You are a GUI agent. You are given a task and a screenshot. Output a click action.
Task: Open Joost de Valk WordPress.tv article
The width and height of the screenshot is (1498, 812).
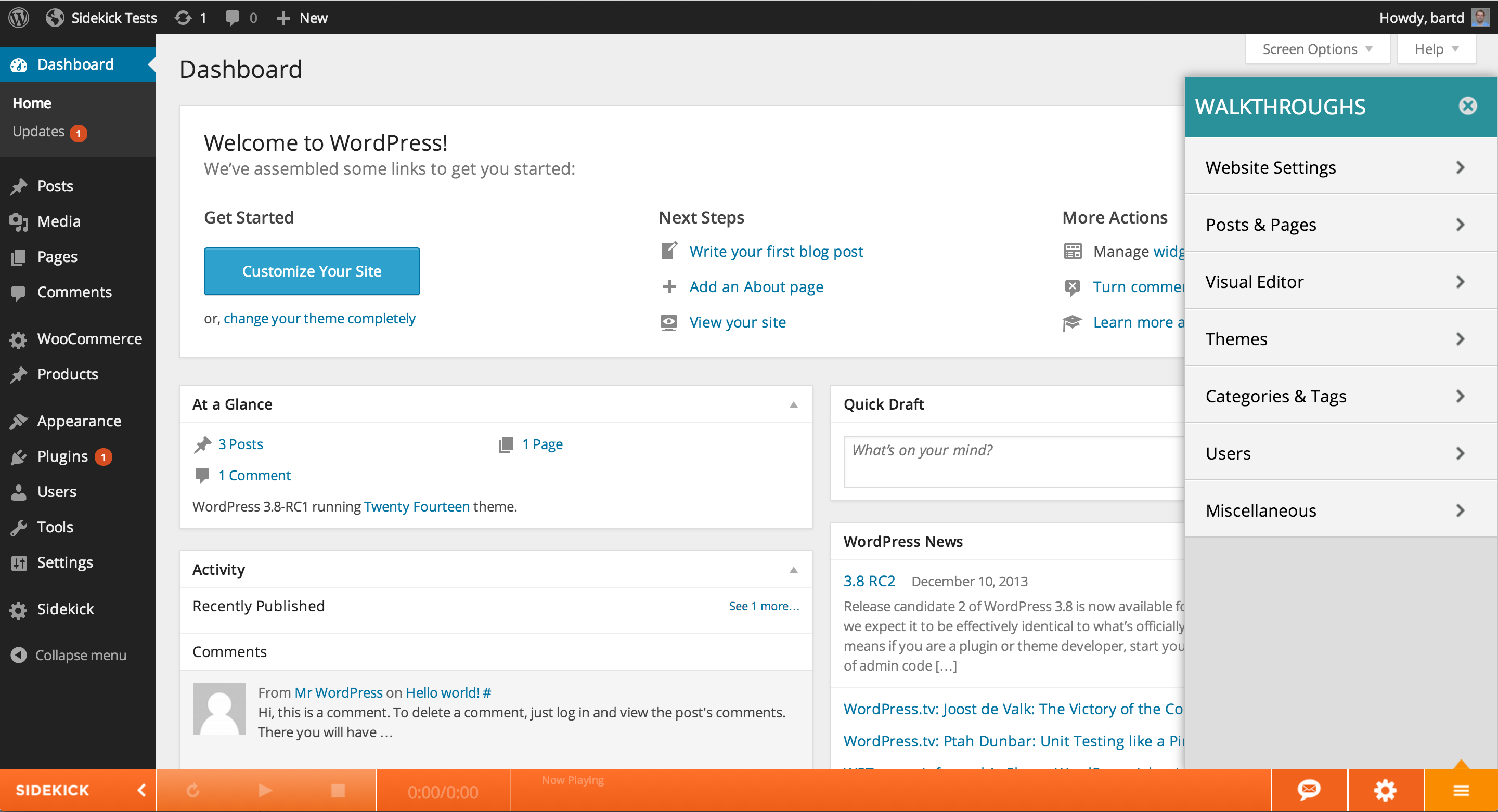point(1013,709)
